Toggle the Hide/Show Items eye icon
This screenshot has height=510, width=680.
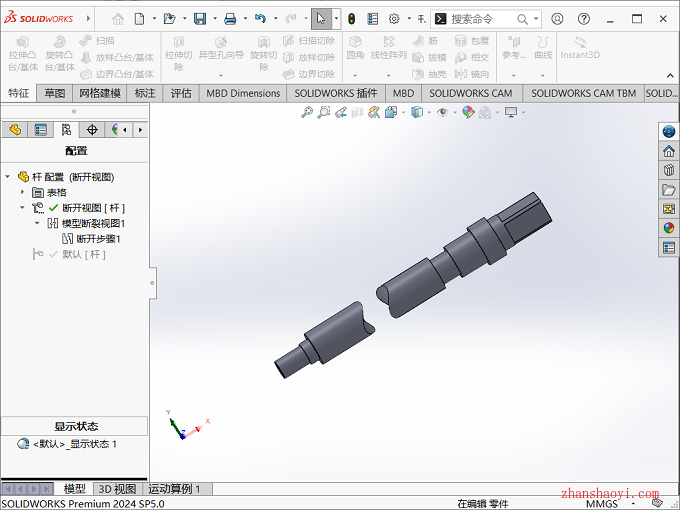[441, 113]
